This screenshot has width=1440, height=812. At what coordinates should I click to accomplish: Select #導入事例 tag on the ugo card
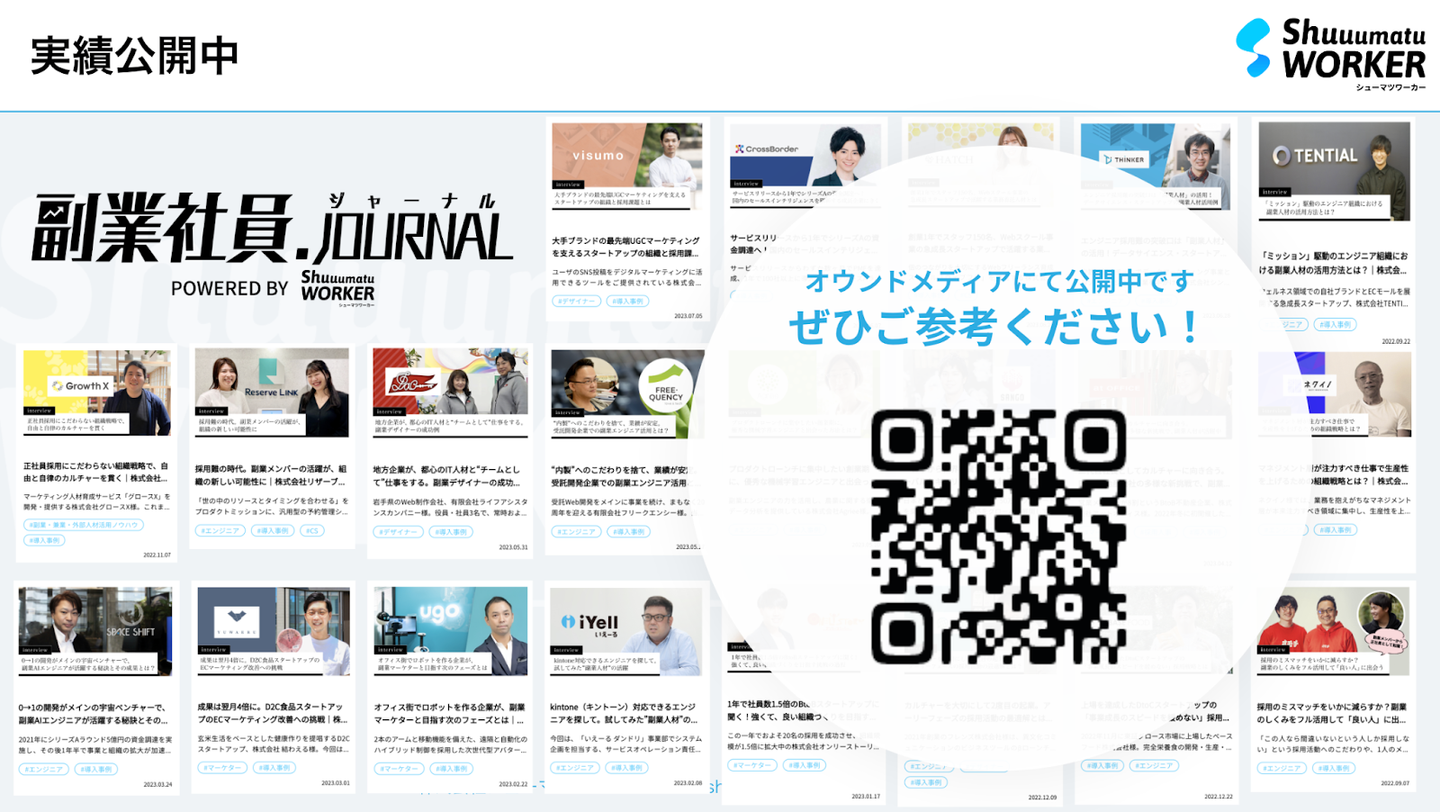click(x=451, y=768)
